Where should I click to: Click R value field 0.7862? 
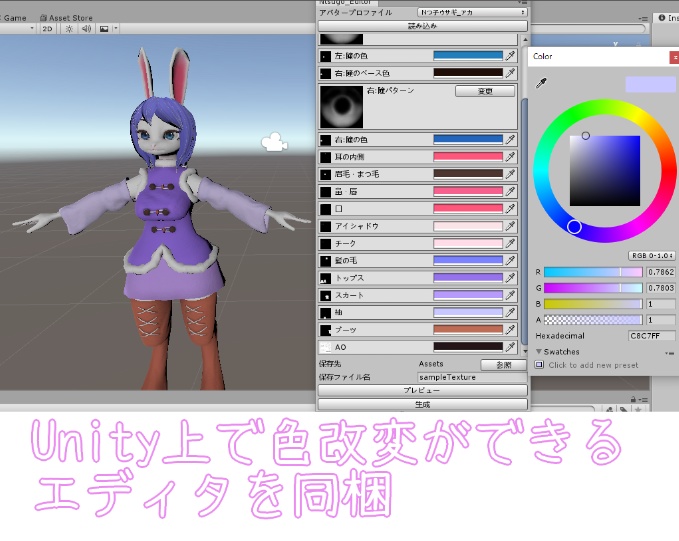[661, 272]
